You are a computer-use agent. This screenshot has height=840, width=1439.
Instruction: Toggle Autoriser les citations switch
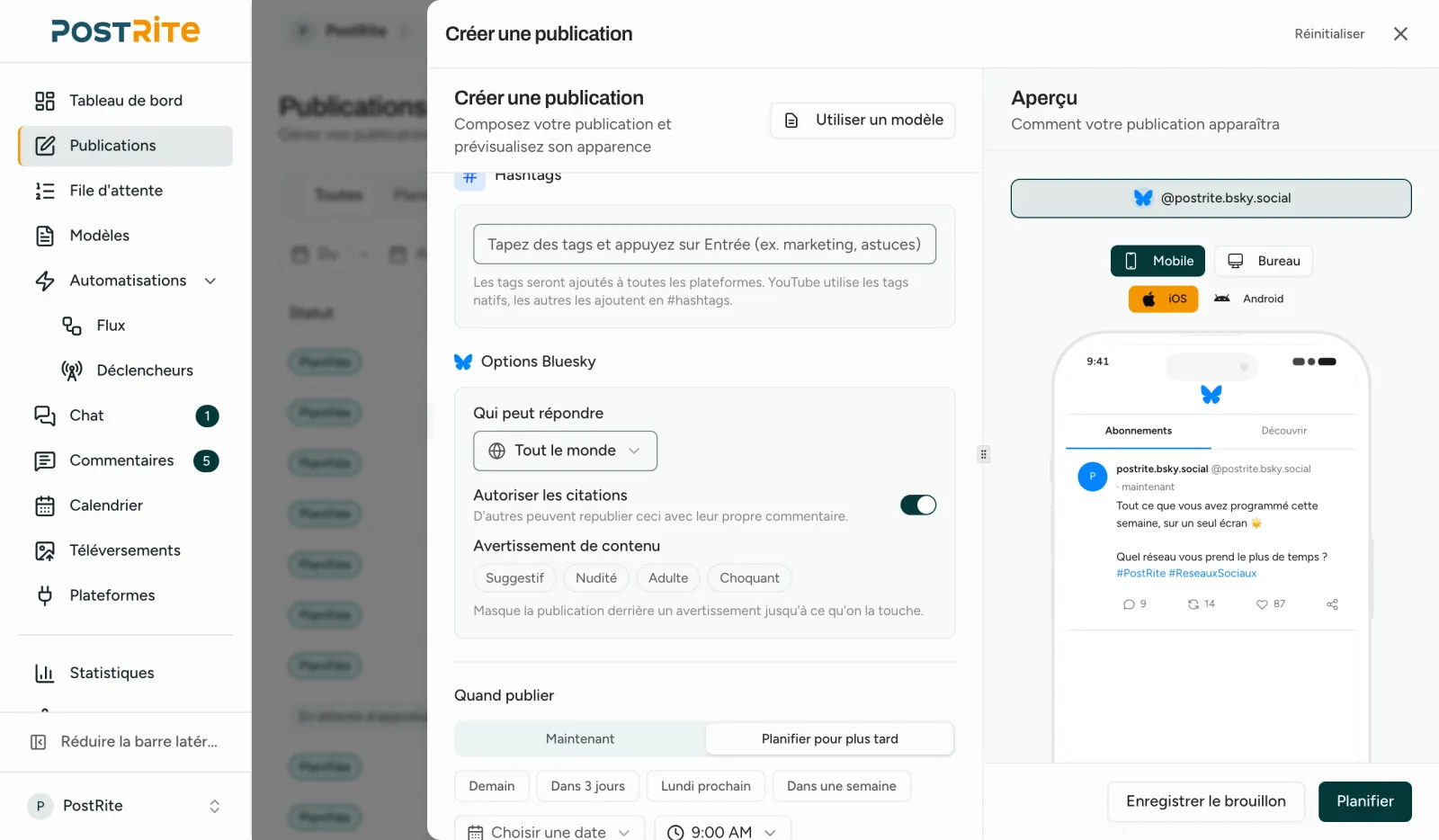(x=918, y=505)
